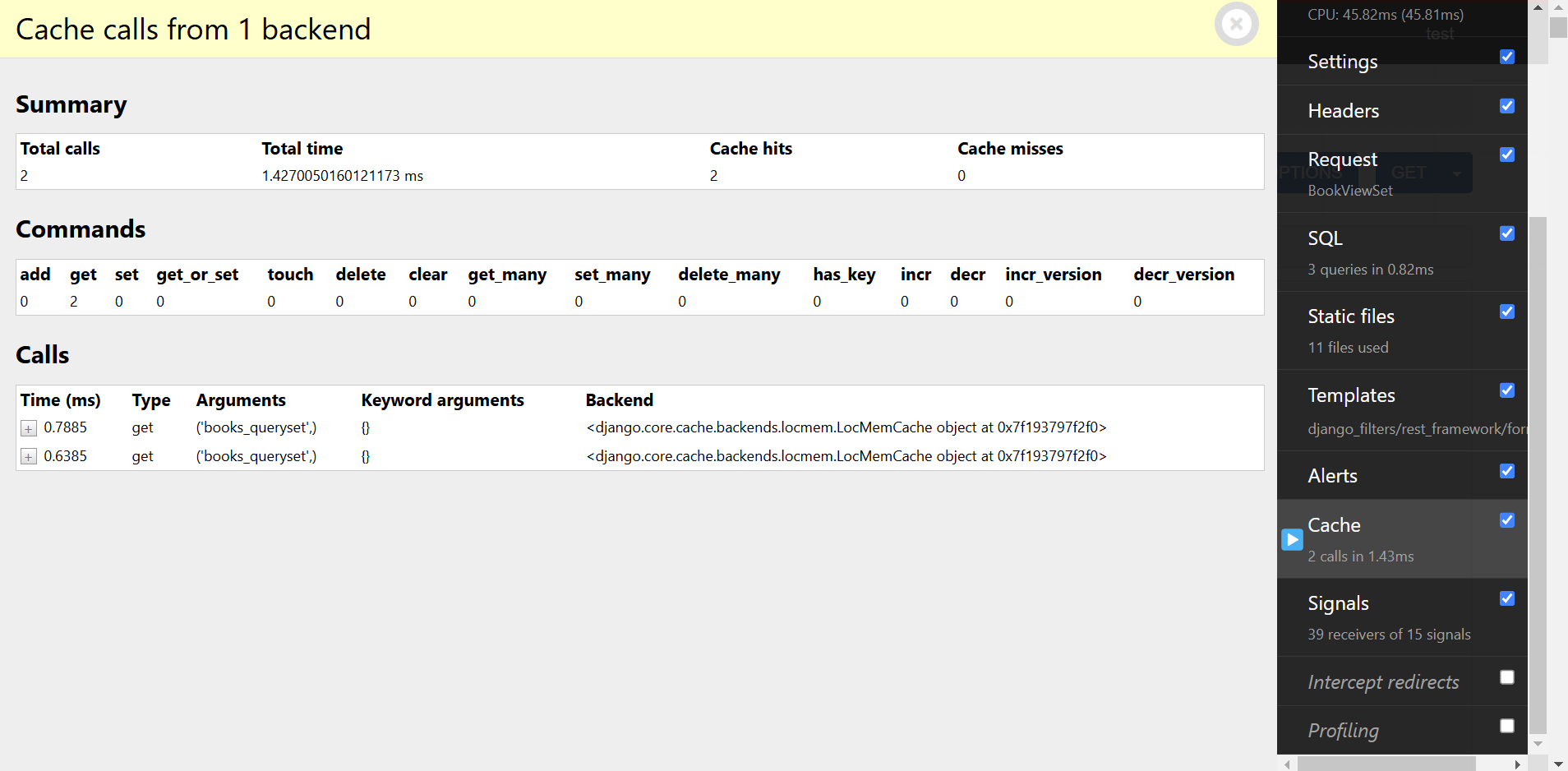Disable the Headers panel checkbox

pos(1506,106)
